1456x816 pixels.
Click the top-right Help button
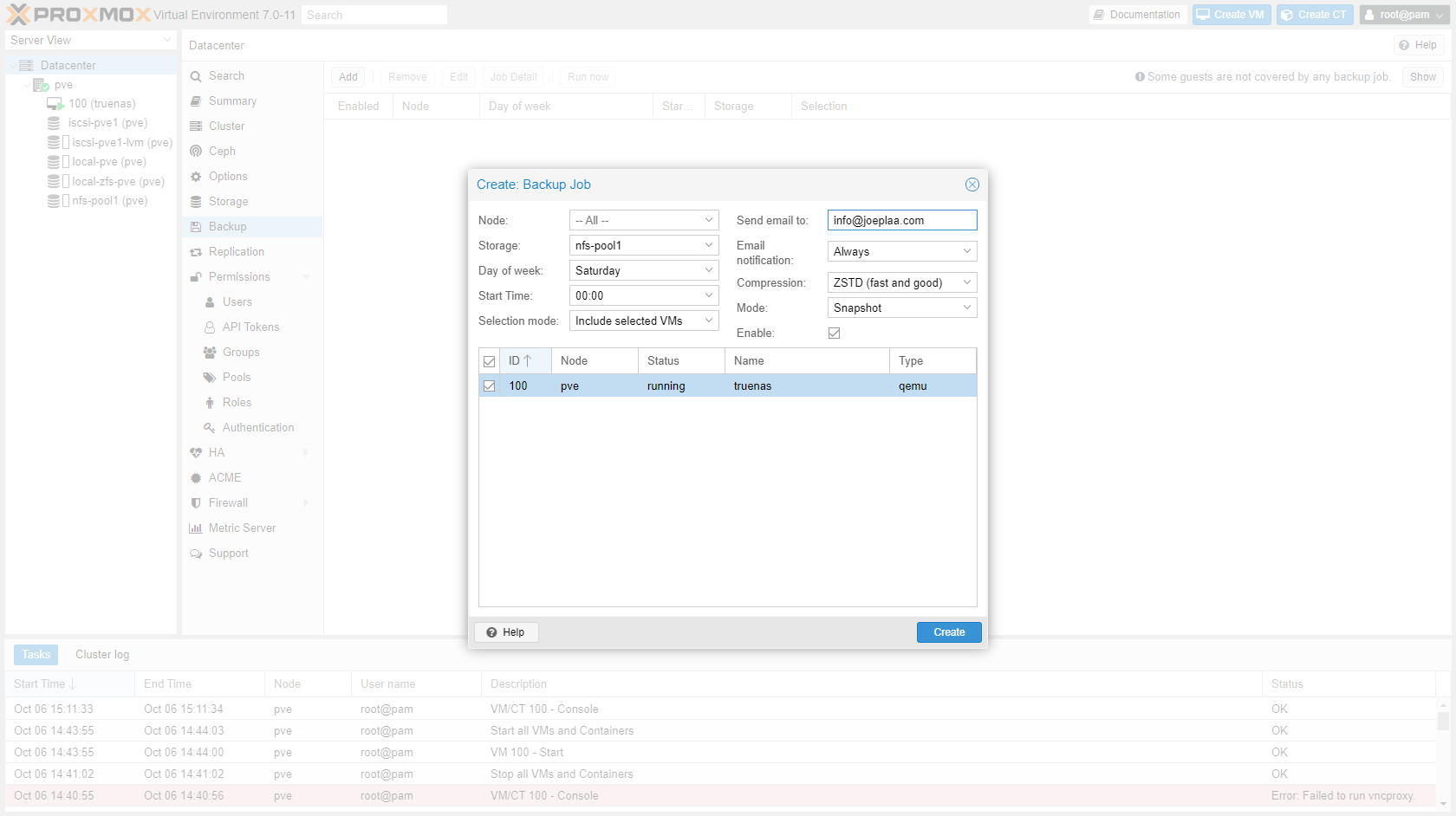click(x=1418, y=45)
